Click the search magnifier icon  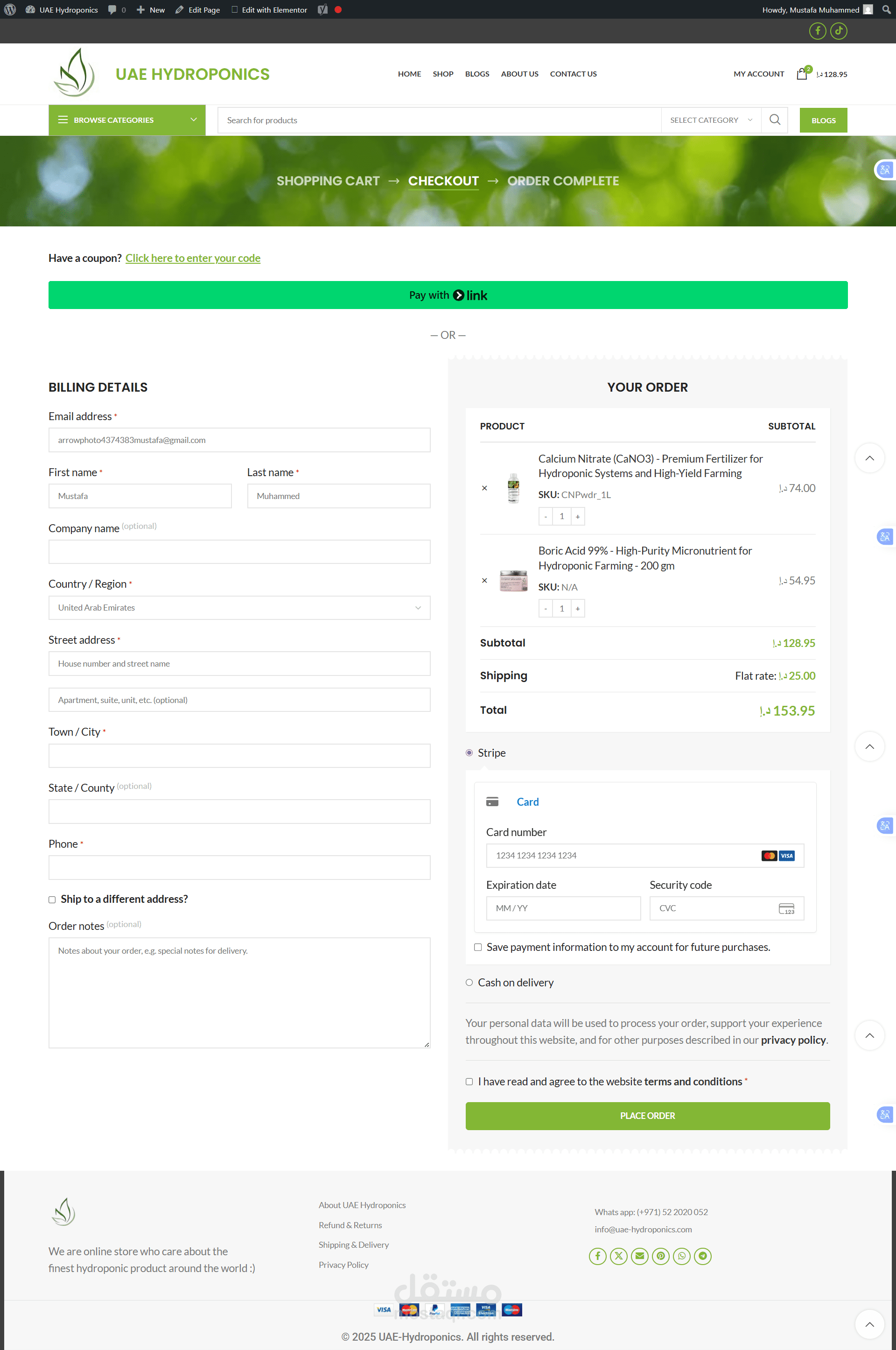(774, 120)
